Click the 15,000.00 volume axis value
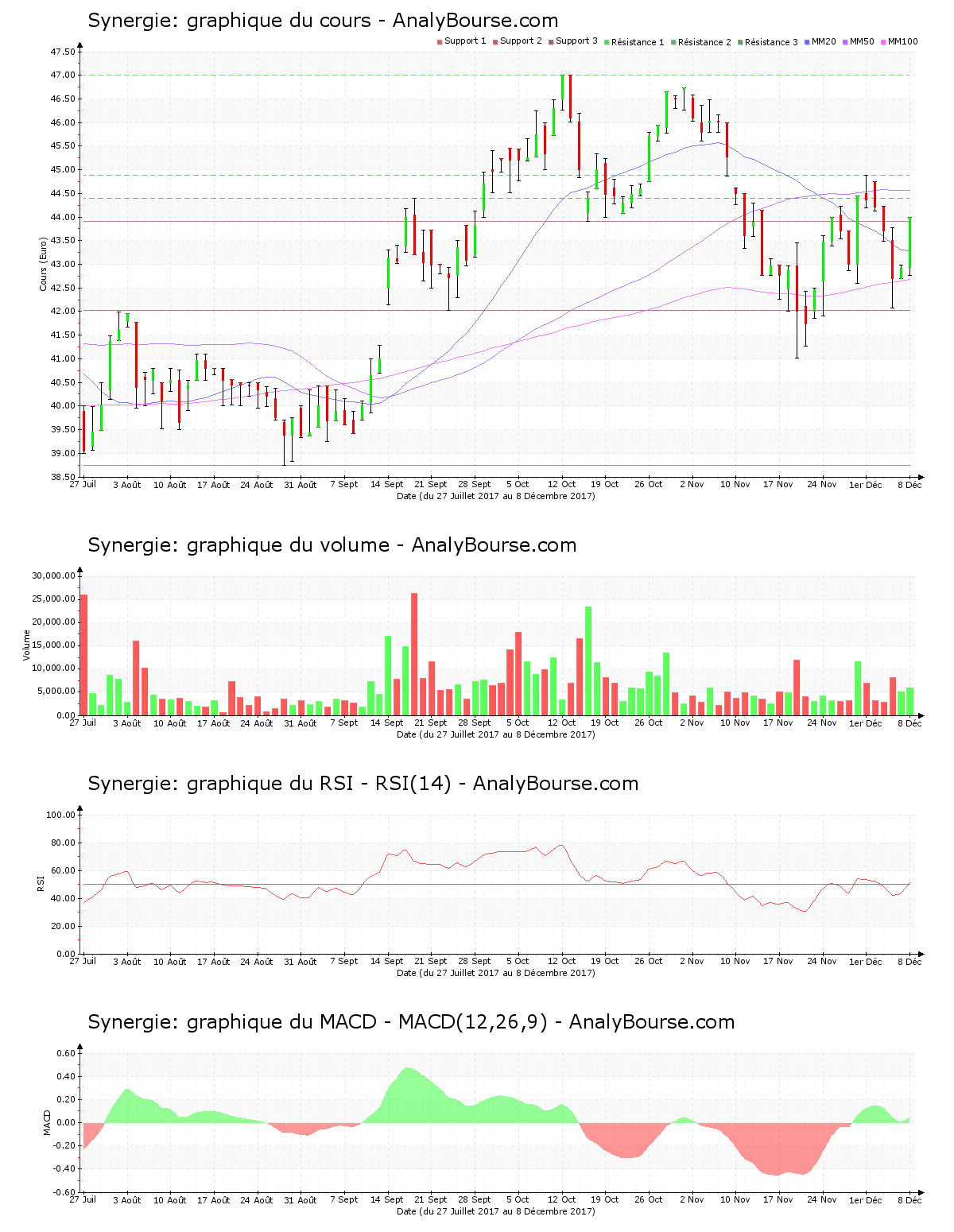 (x=53, y=645)
